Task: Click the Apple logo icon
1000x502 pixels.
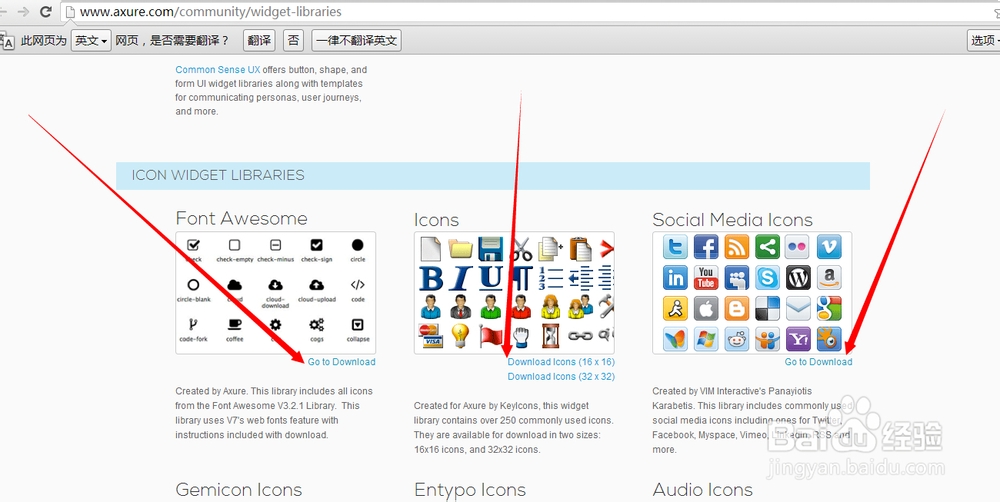Action: 706,309
